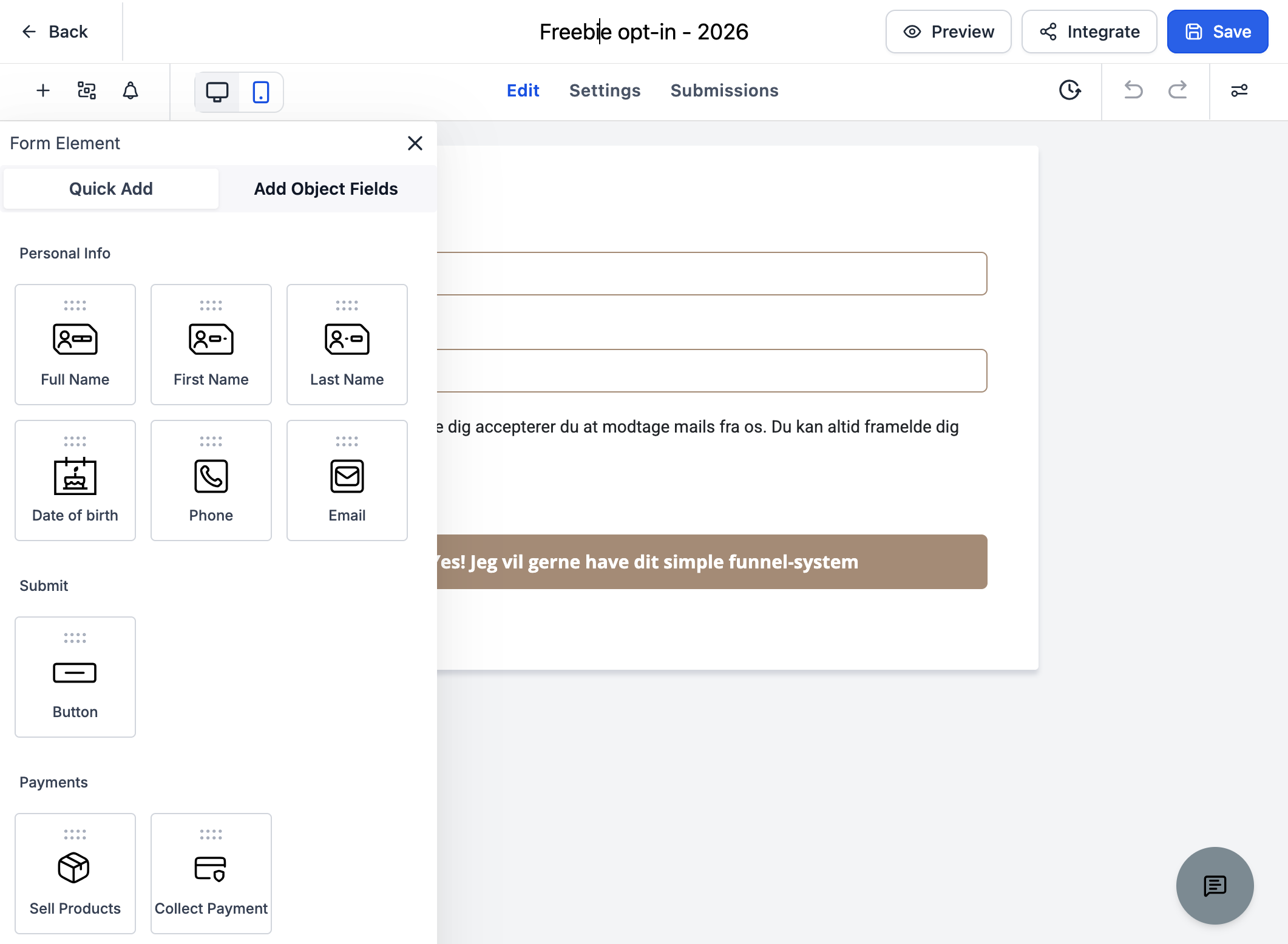Add the Last Name field
The height and width of the screenshot is (944, 1288).
pos(347,345)
